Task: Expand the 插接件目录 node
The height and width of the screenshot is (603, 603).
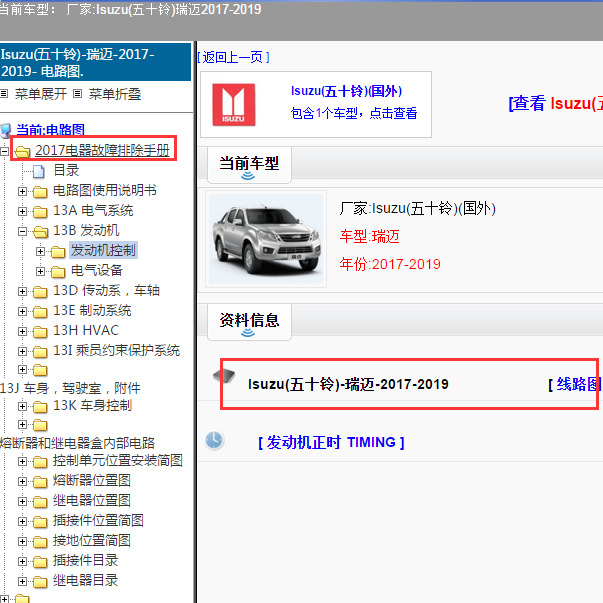Action: coord(22,561)
